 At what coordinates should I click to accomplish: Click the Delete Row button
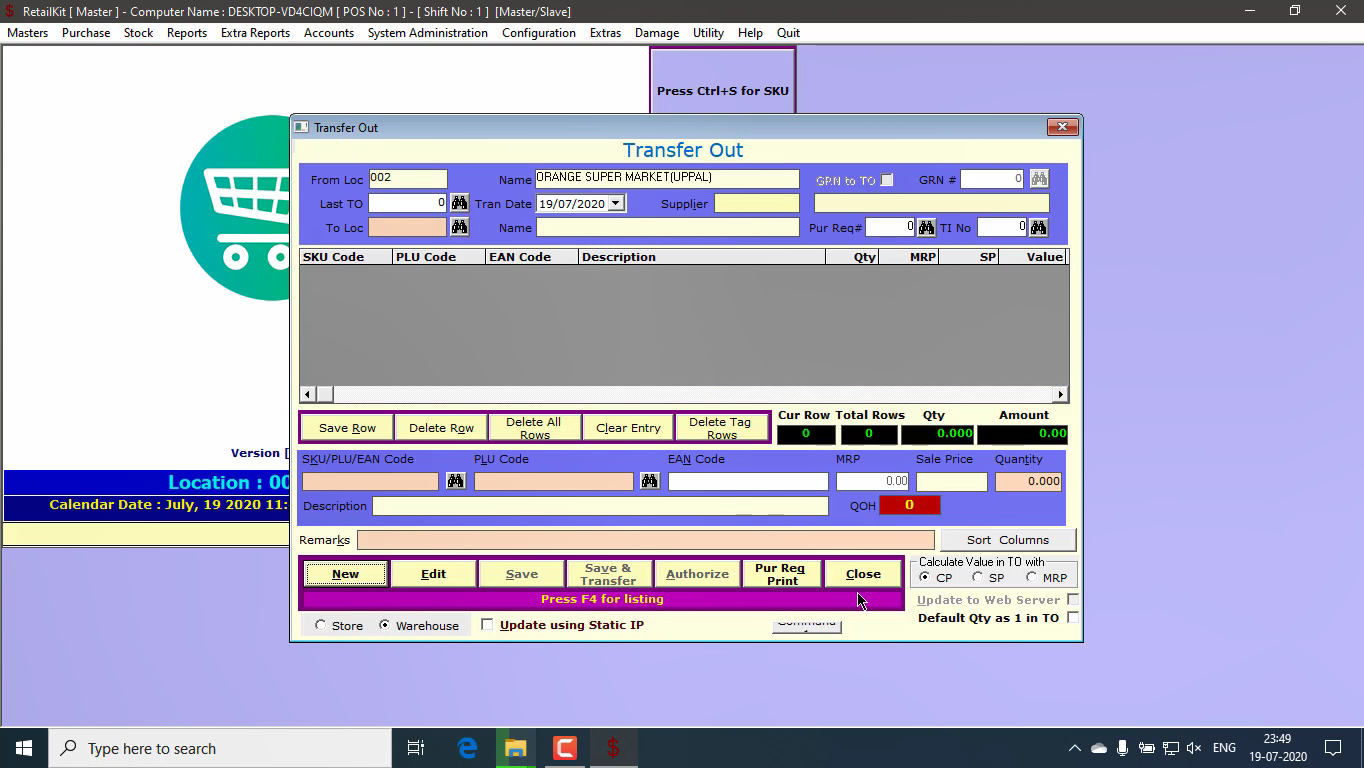[441, 428]
